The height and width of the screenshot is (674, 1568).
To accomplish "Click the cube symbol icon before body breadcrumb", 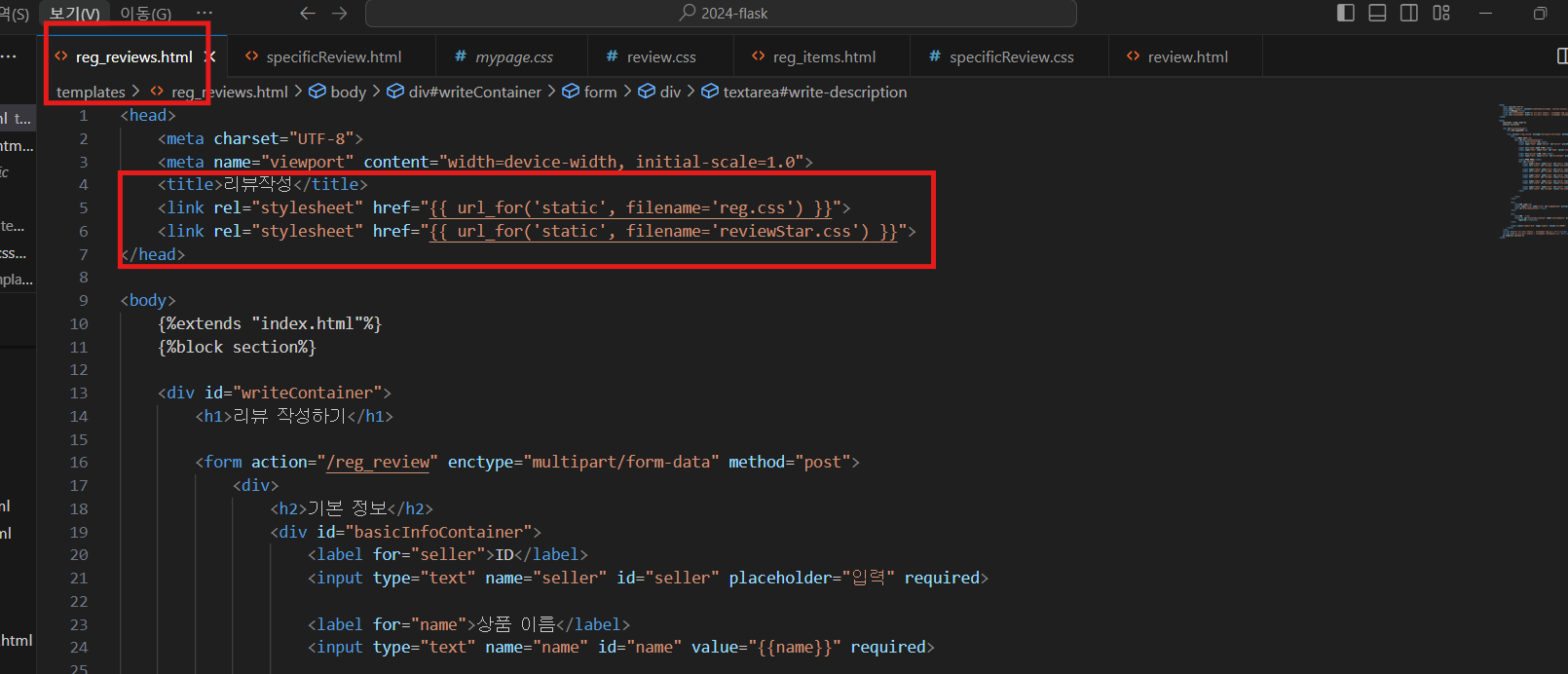I will (x=317, y=92).
